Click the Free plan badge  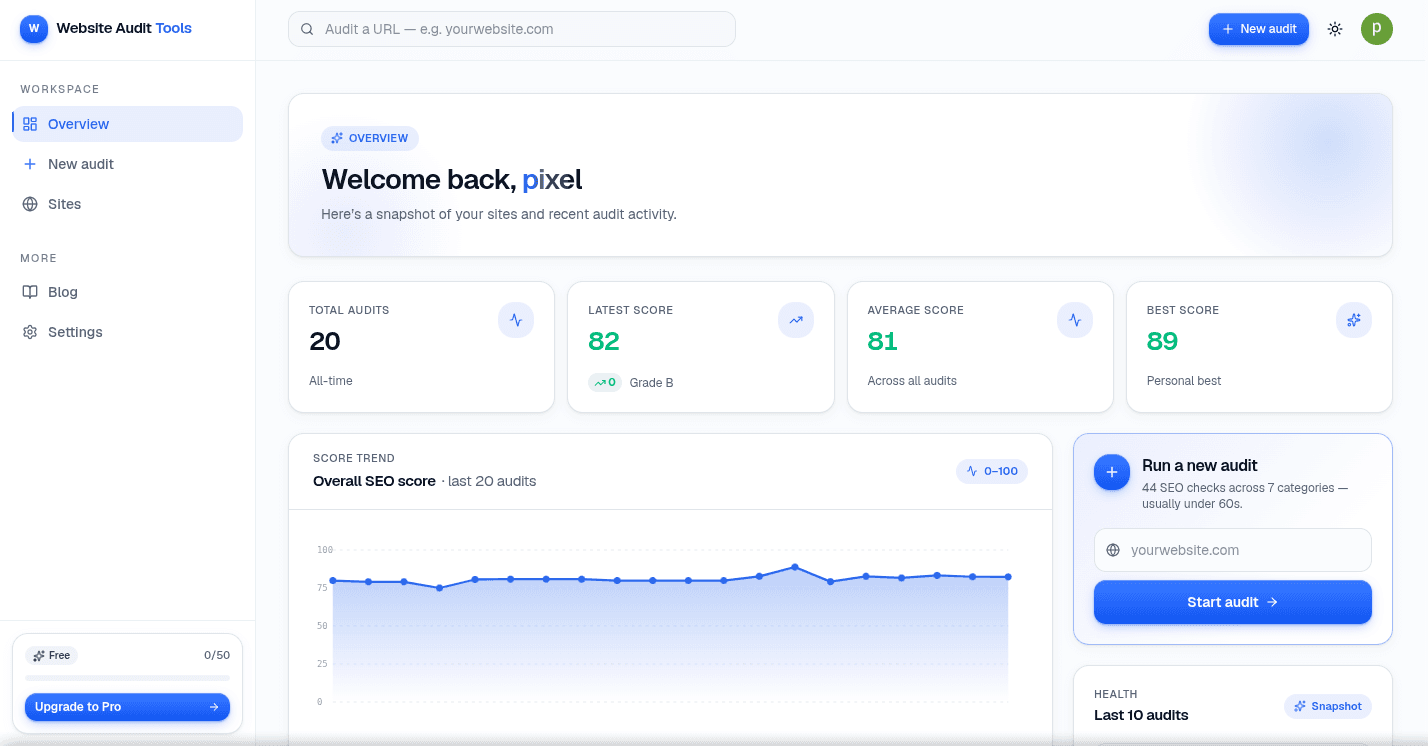click(x=51, y=656)
